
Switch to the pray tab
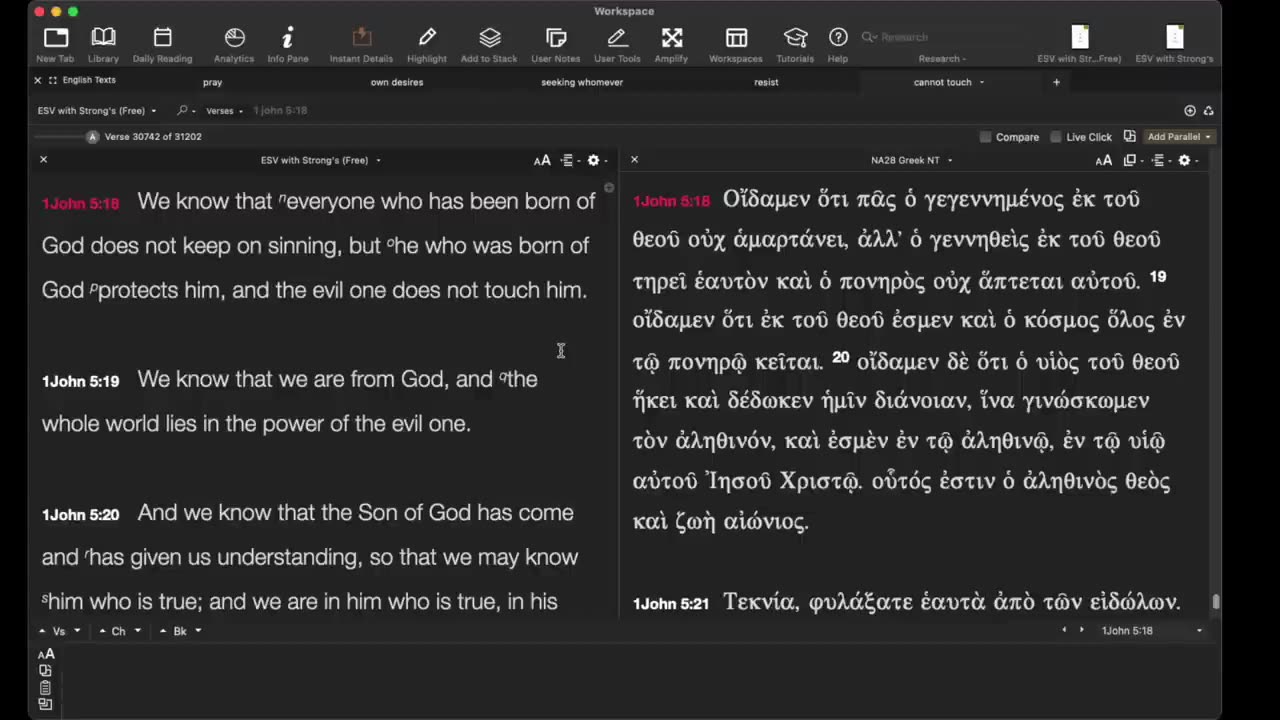point(212,82)
